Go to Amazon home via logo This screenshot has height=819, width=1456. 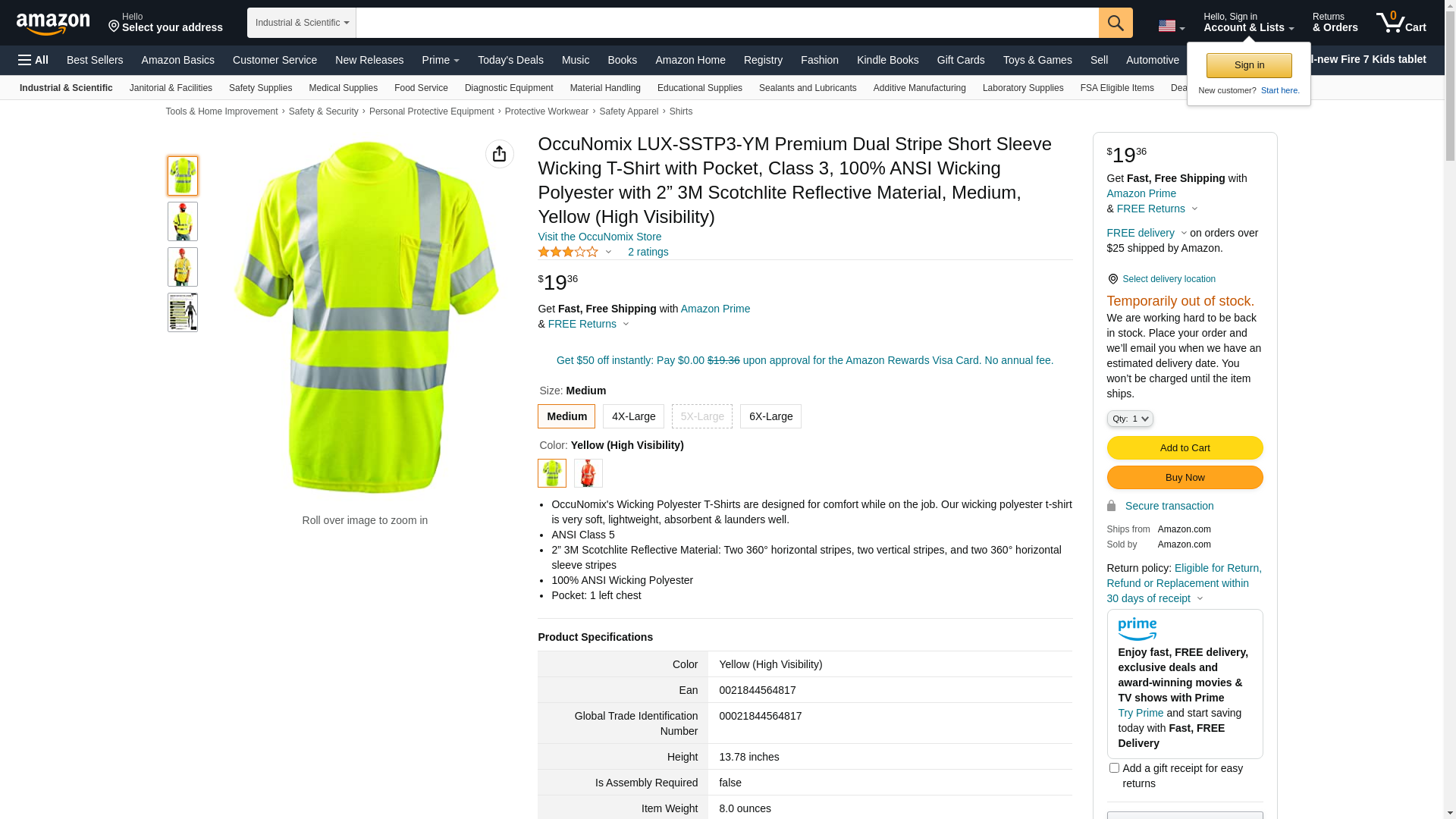pos(53,24)
